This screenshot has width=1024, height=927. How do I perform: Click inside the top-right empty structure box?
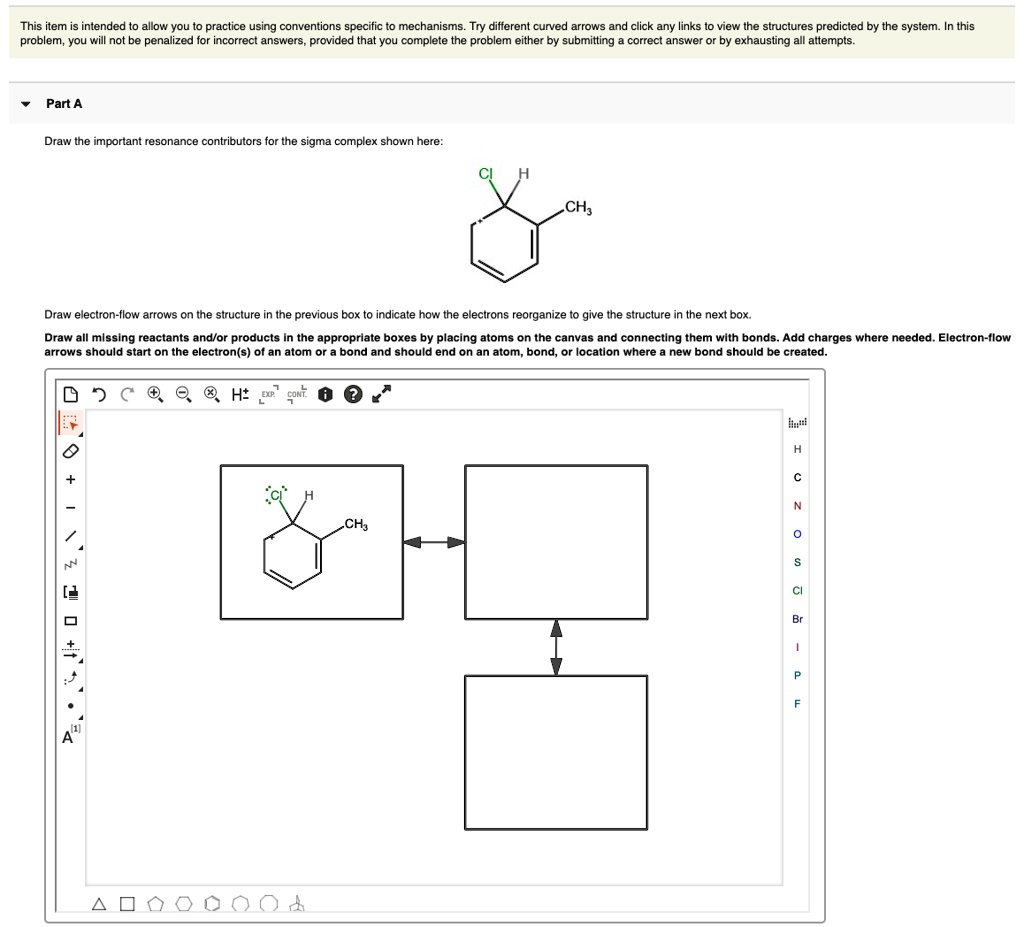coord(556,542)
